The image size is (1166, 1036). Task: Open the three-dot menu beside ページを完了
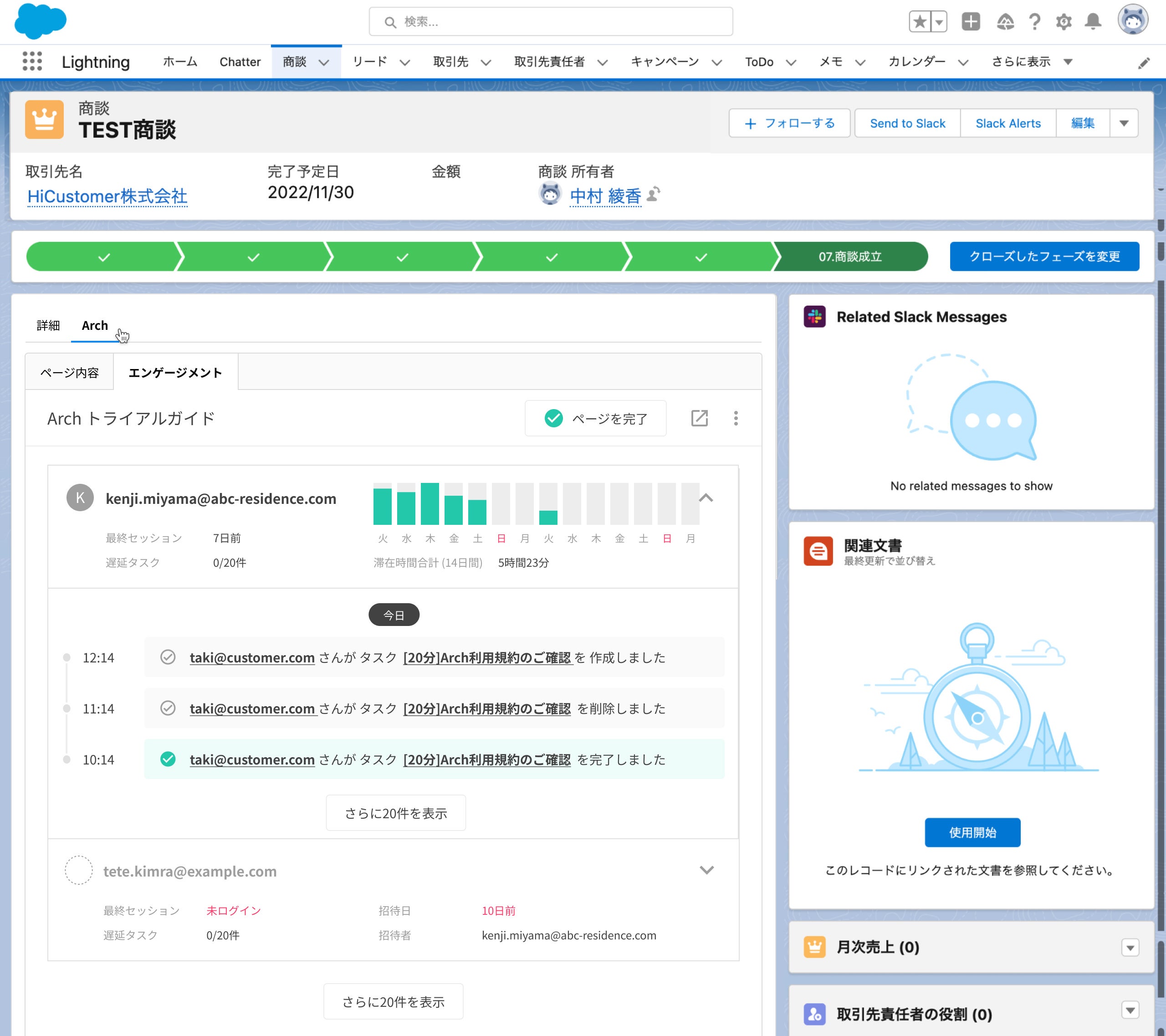click(736, 418)
